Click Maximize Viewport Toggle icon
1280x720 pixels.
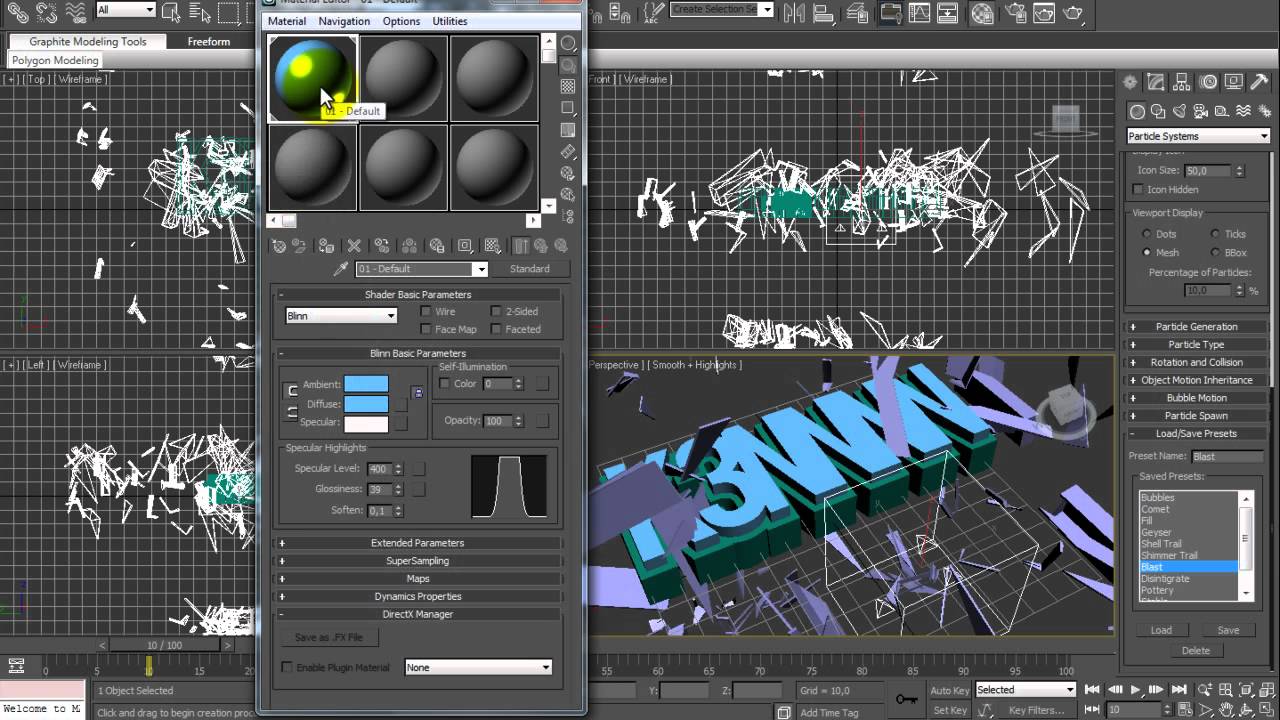(1266, 710)
